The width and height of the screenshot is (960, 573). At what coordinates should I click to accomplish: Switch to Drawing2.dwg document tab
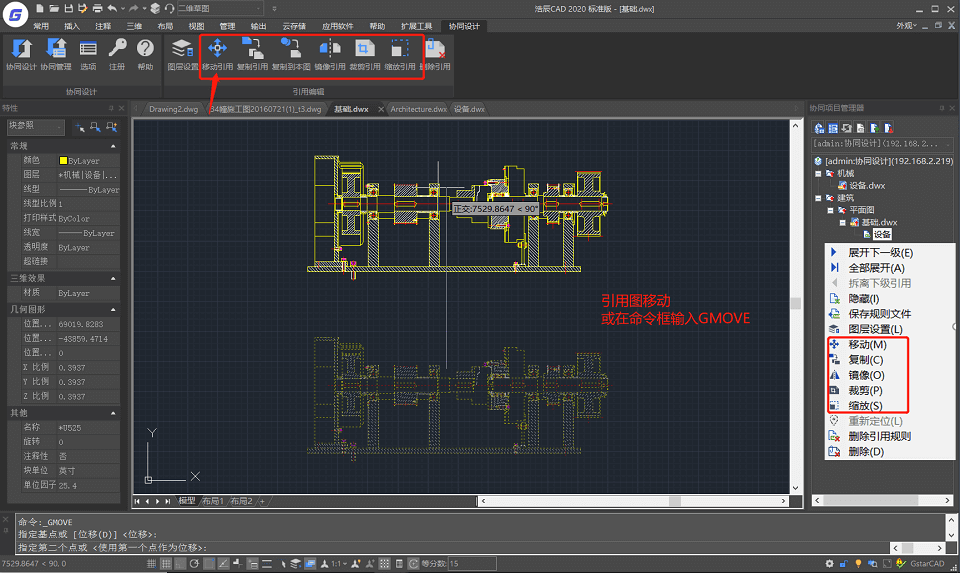[x=173, y=109]
